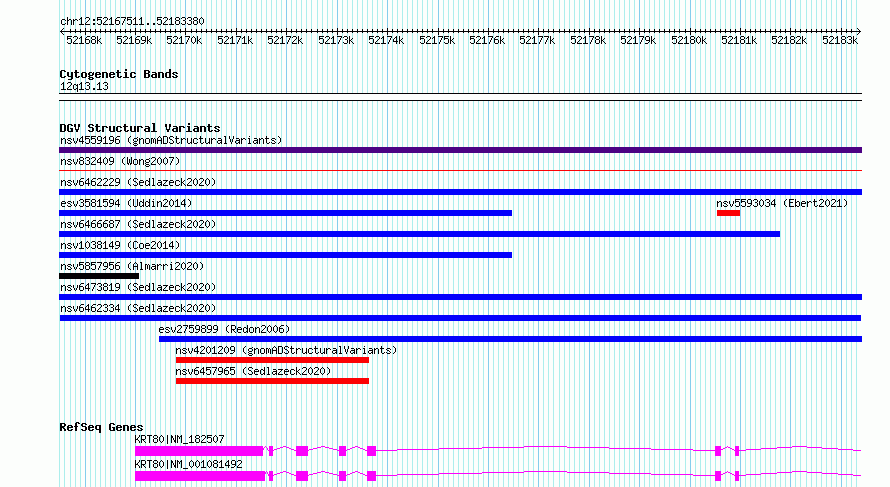
Task: Click the 52179k ruler tick label
Action: 638,40
